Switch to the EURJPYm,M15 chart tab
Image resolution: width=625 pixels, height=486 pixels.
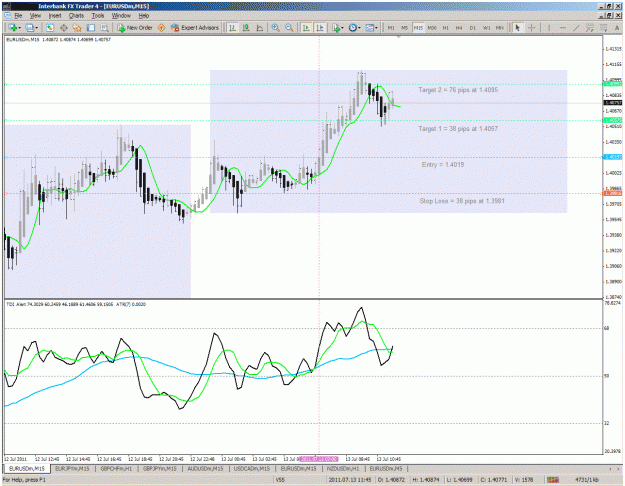[x=72, y=468]
